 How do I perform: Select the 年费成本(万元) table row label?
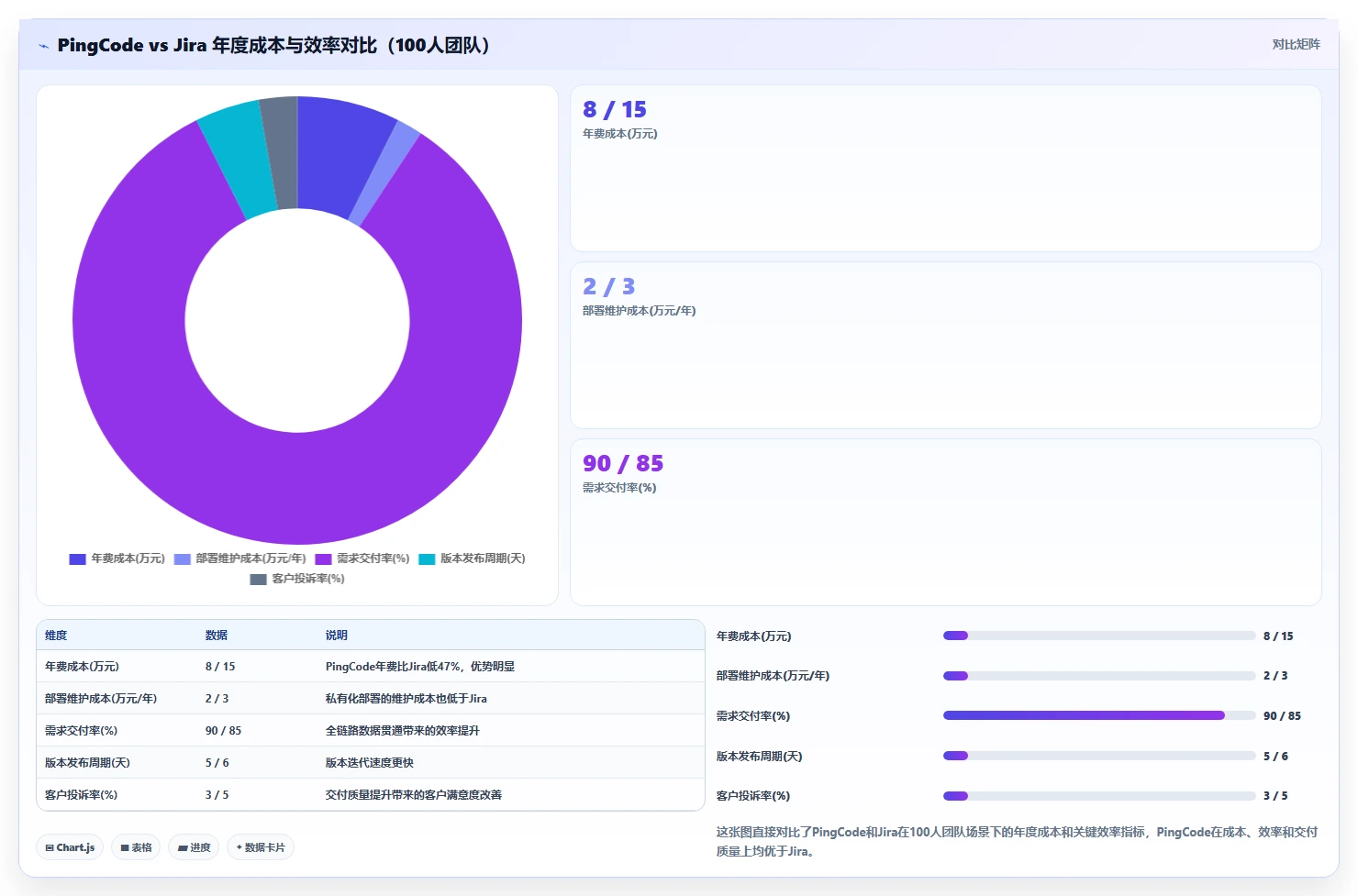83,667
